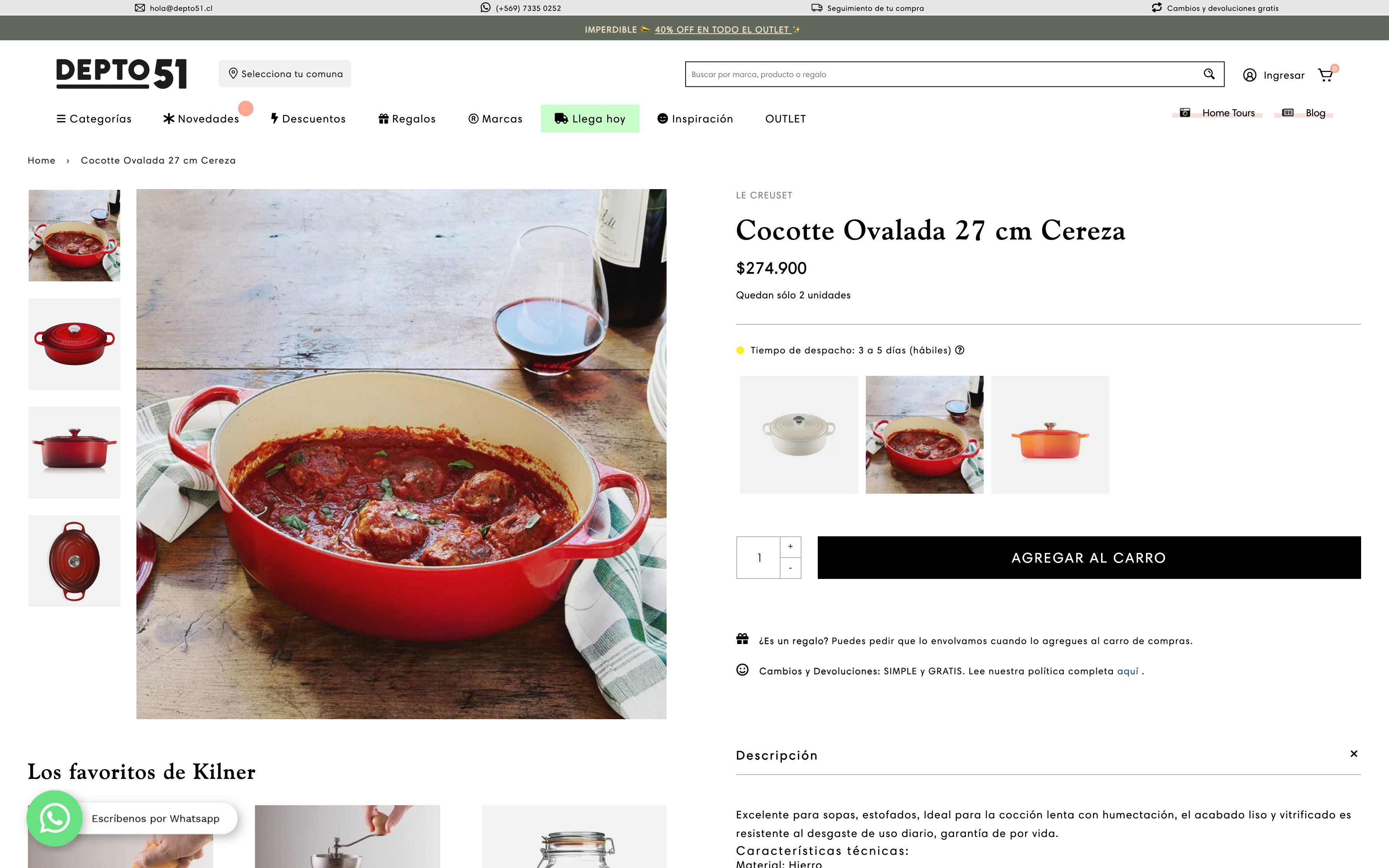Click the search magnifier icon
Screen dimensions: 1389x868
click(1209, 74)
